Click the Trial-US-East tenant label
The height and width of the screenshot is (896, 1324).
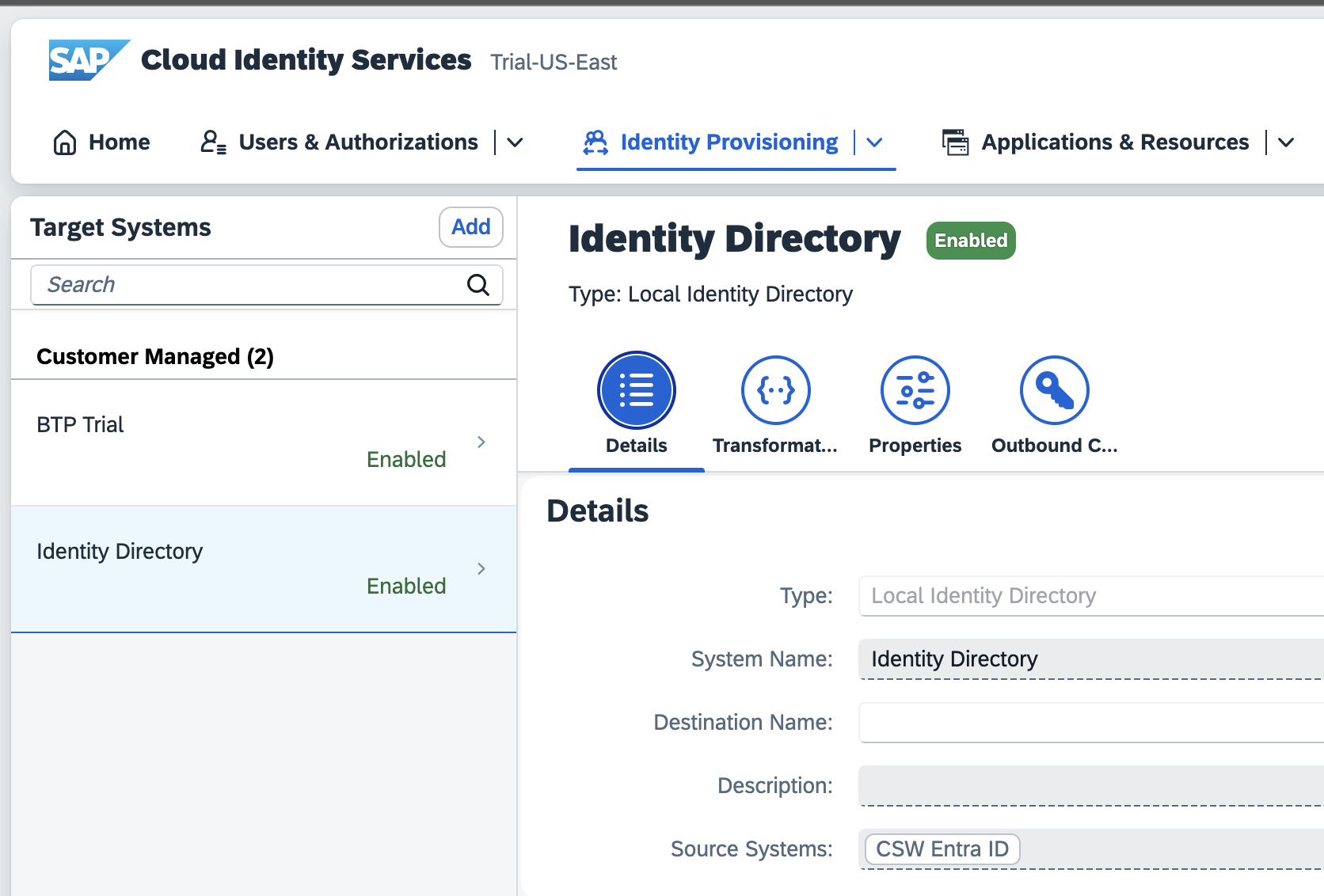[x=554, y=63]
